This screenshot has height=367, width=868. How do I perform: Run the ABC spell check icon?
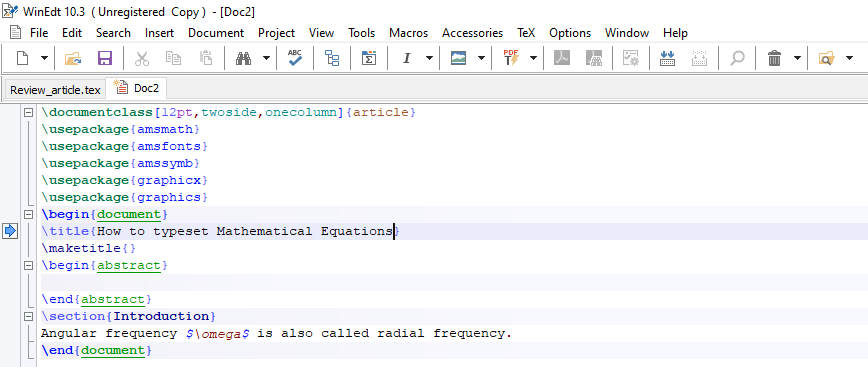294,58
